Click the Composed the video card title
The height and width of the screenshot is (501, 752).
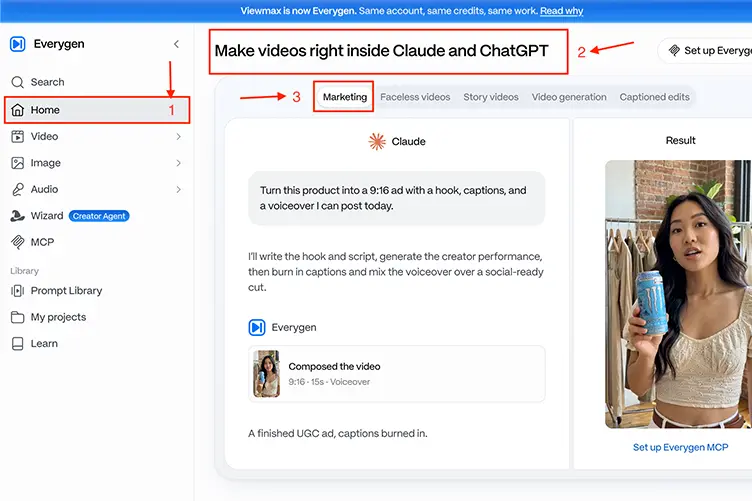click(x=334, y=366)
